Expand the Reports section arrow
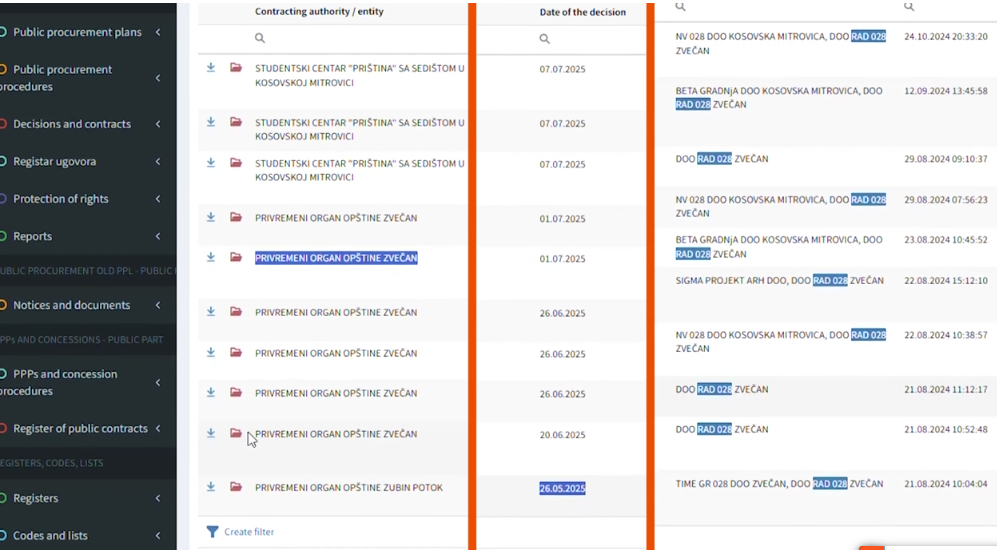This screenshot has width=997, height=550. pos(158,236)
